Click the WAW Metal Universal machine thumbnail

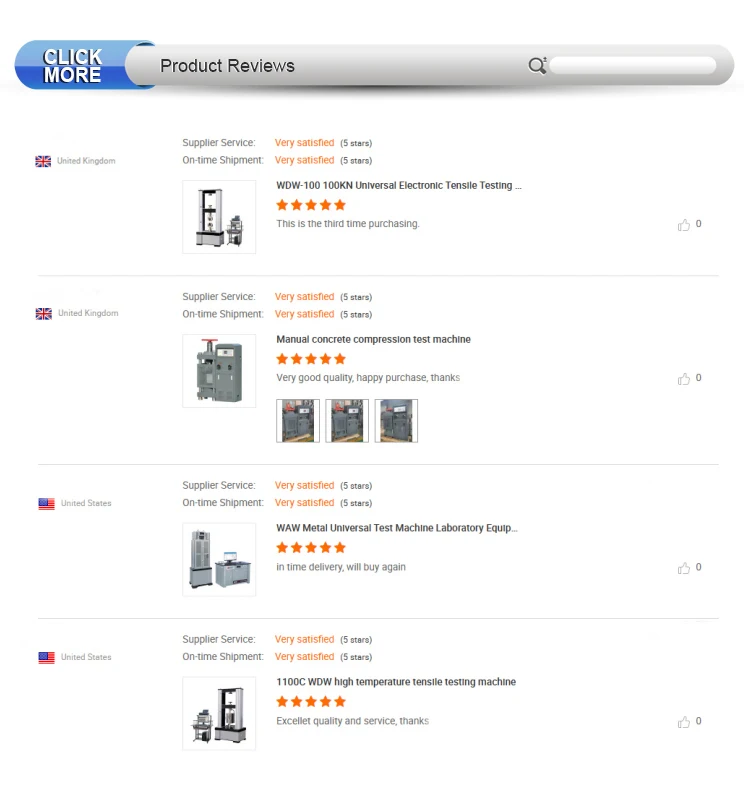[x=219, y=560]
